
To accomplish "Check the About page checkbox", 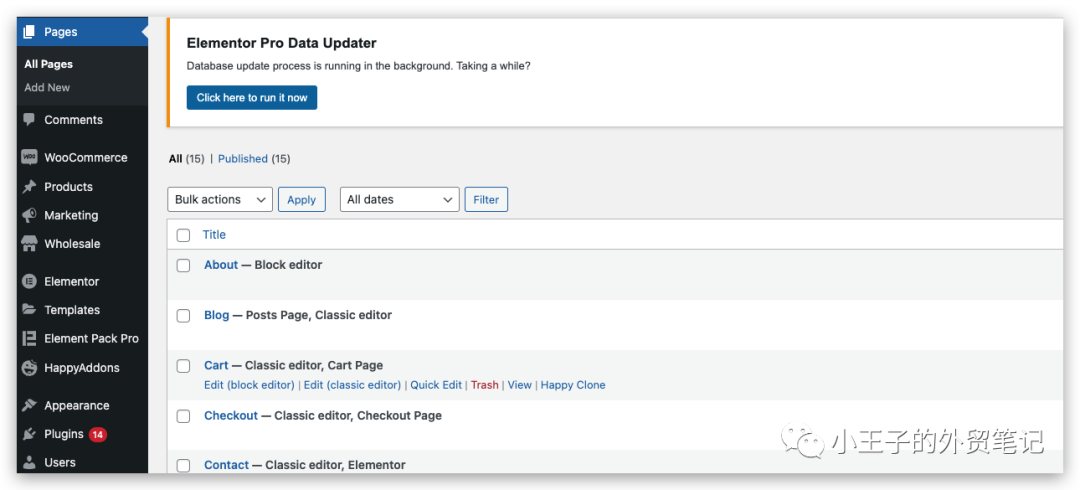I will pyautogui.click(x=183, y=265).
